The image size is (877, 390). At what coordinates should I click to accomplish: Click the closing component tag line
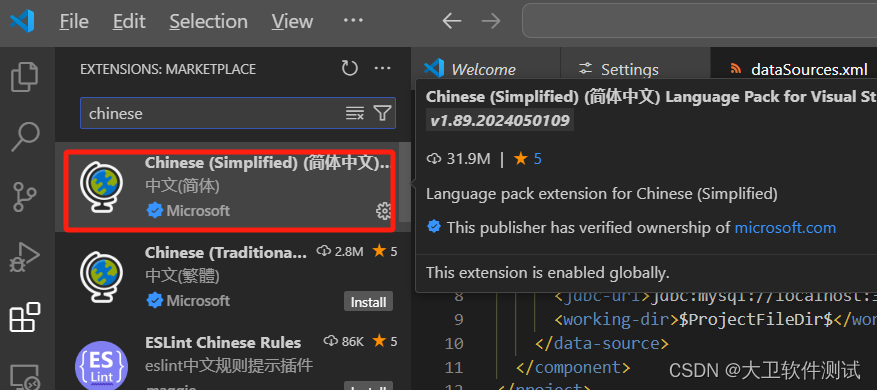pyautogui.click(x=574, y=367)
